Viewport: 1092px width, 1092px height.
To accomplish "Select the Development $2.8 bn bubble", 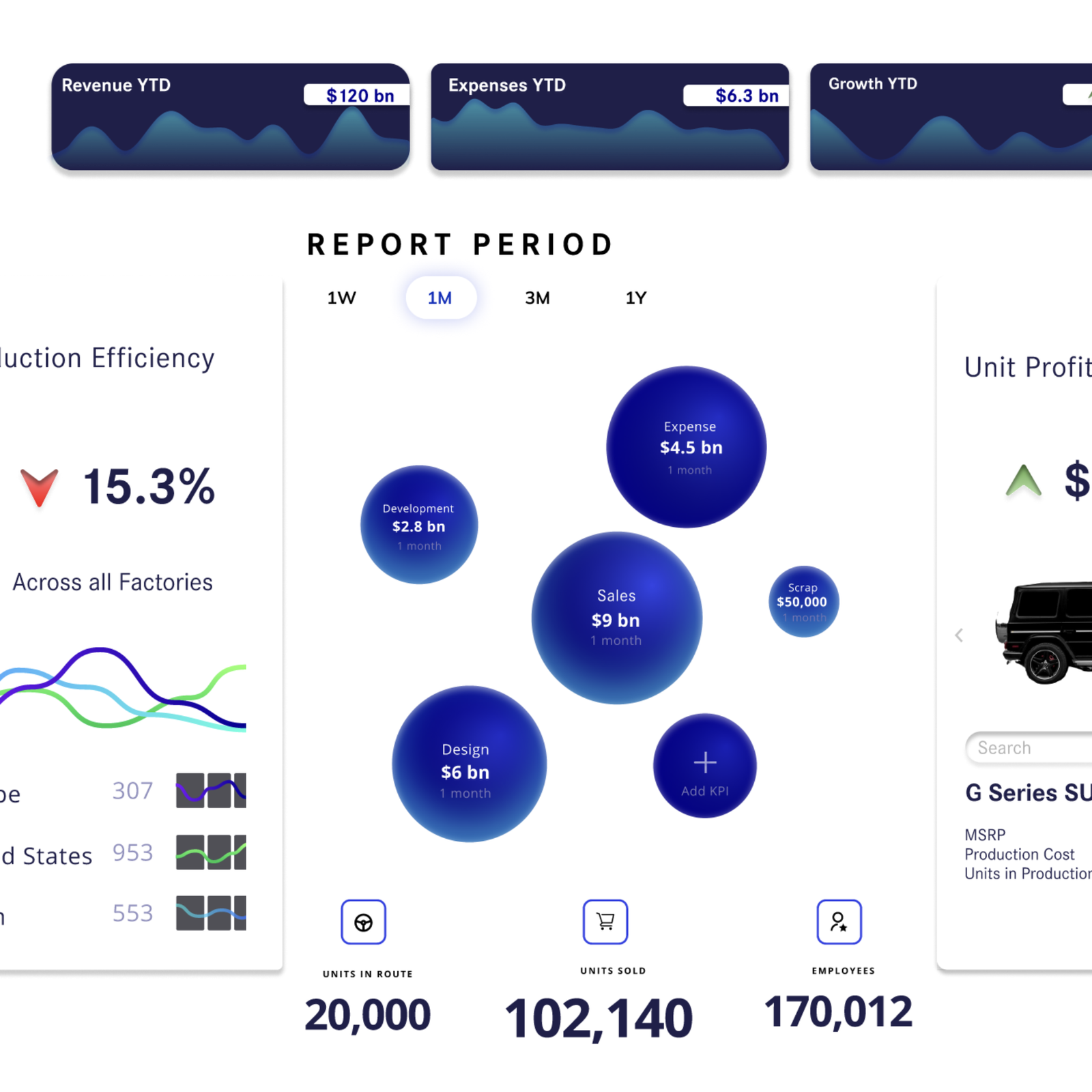I will click(418, 525).
